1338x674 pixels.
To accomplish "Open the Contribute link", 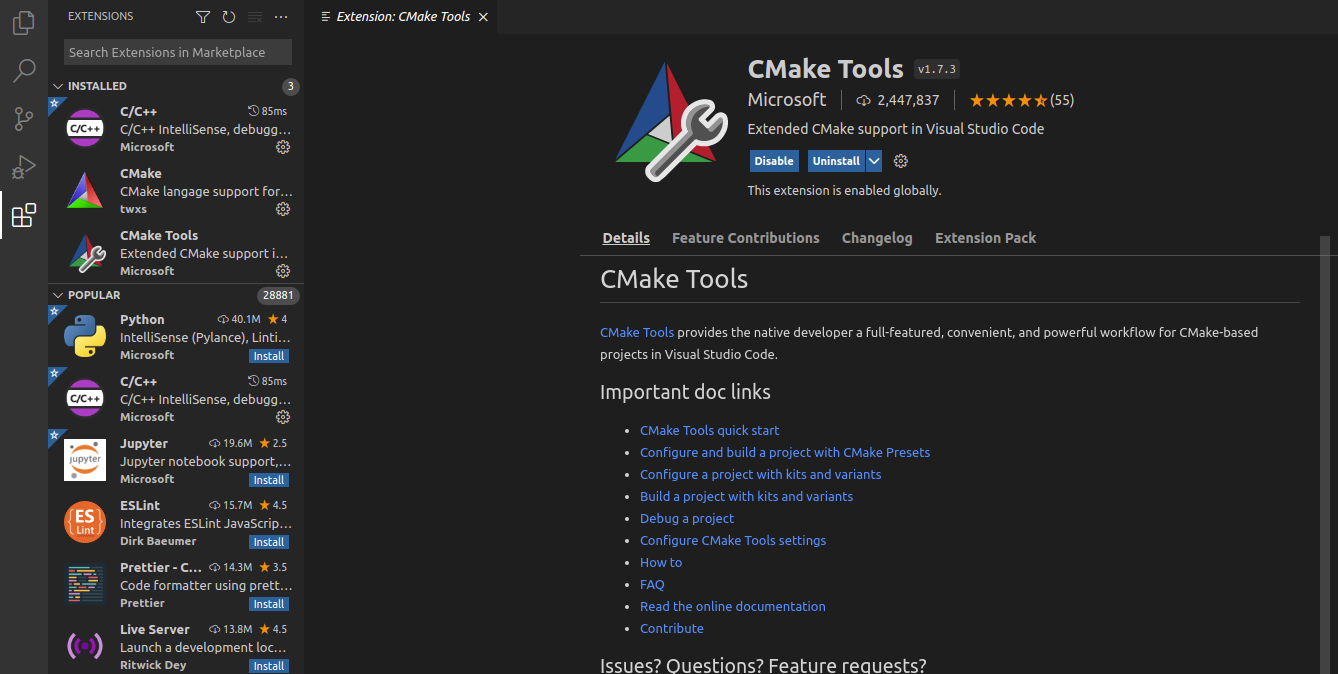I will pyautogui.click(x=672, y=628).
